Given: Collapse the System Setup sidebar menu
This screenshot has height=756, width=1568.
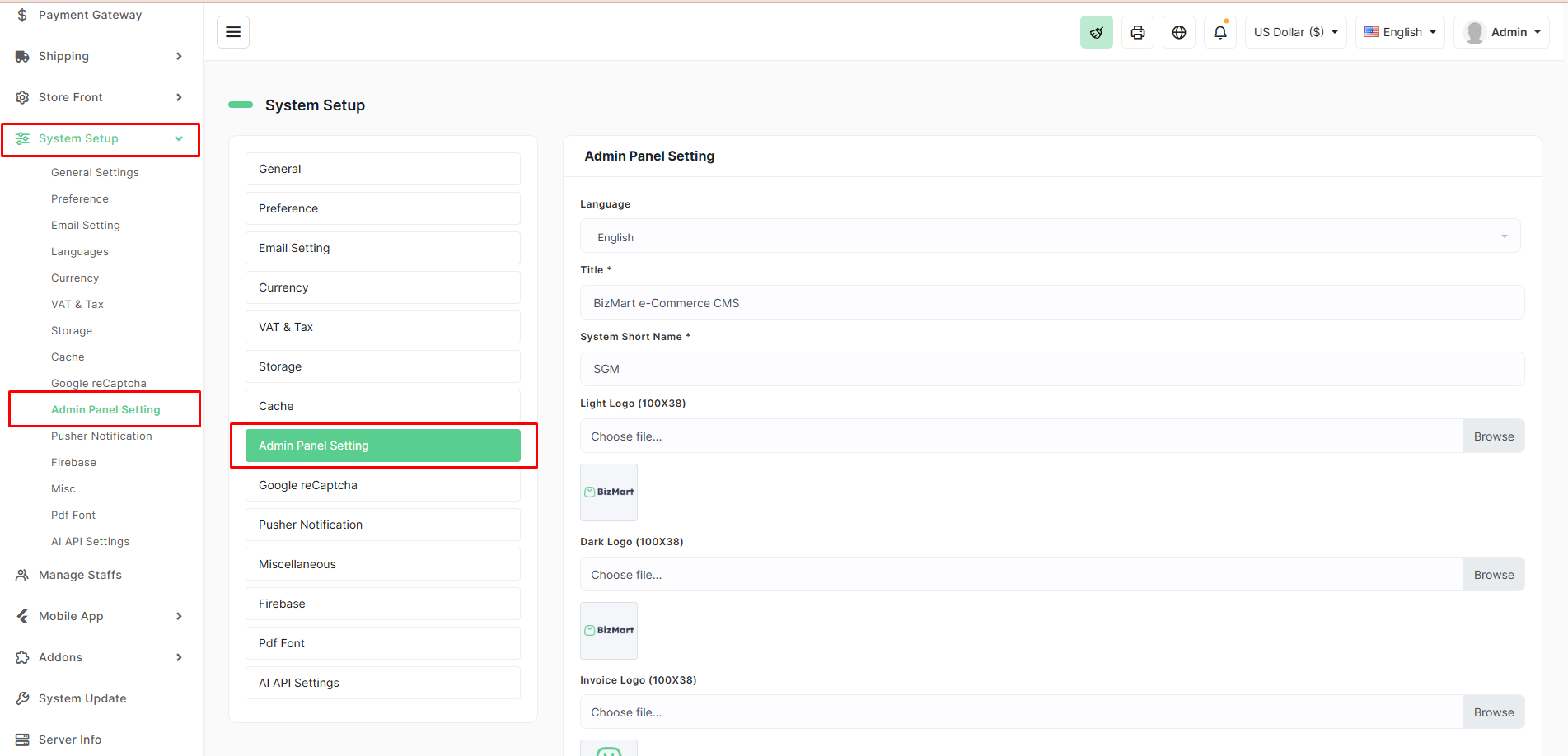Looking at the screenshot, I should [x=99, y=138].
